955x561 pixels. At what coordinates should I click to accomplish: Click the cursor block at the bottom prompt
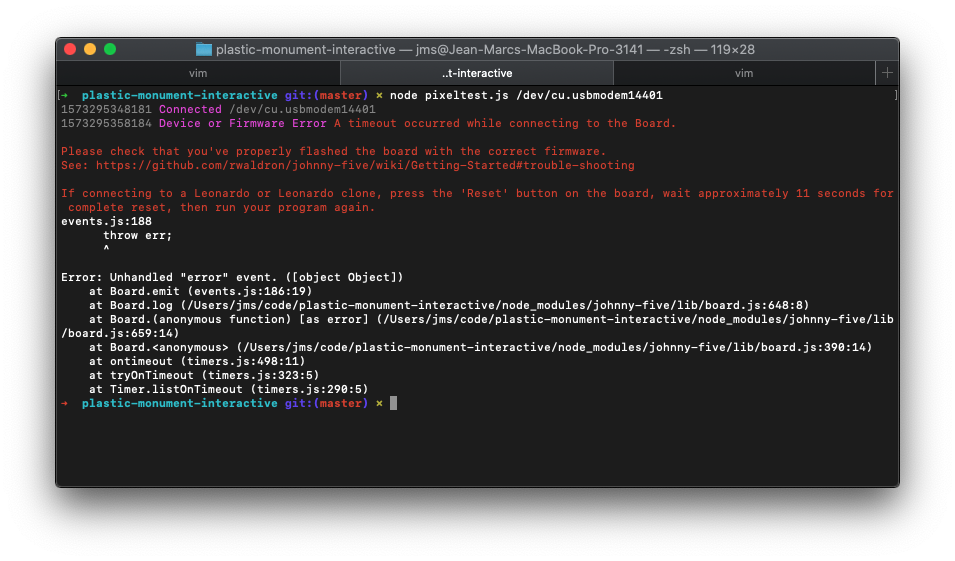click(393, 403)
